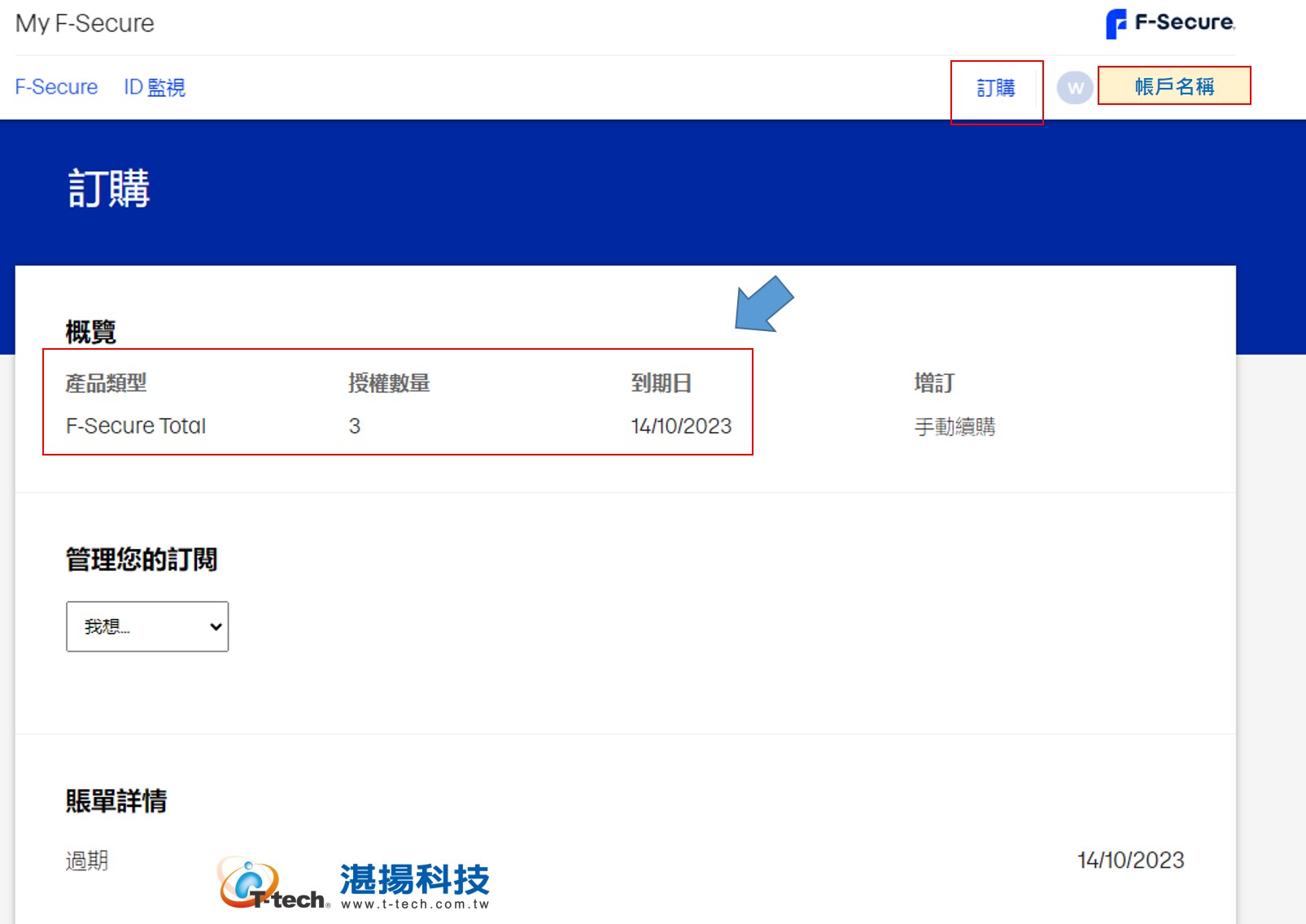Click the 管理您的訂閱 heading
Screen dimensions: 1306x924
(x=142, y=560)
